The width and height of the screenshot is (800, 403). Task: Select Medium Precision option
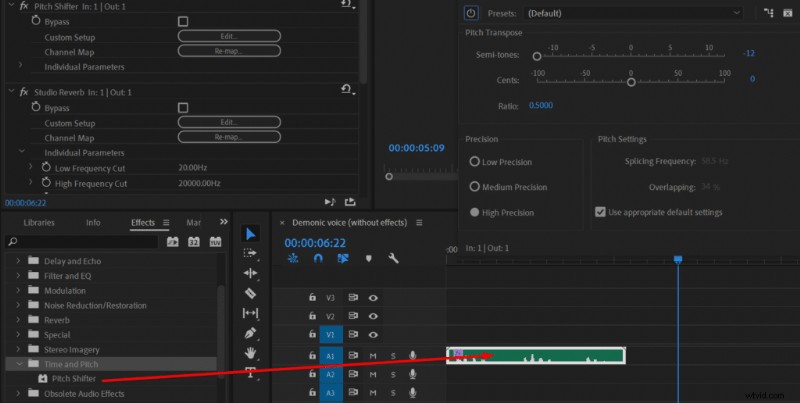click(474, 187)
